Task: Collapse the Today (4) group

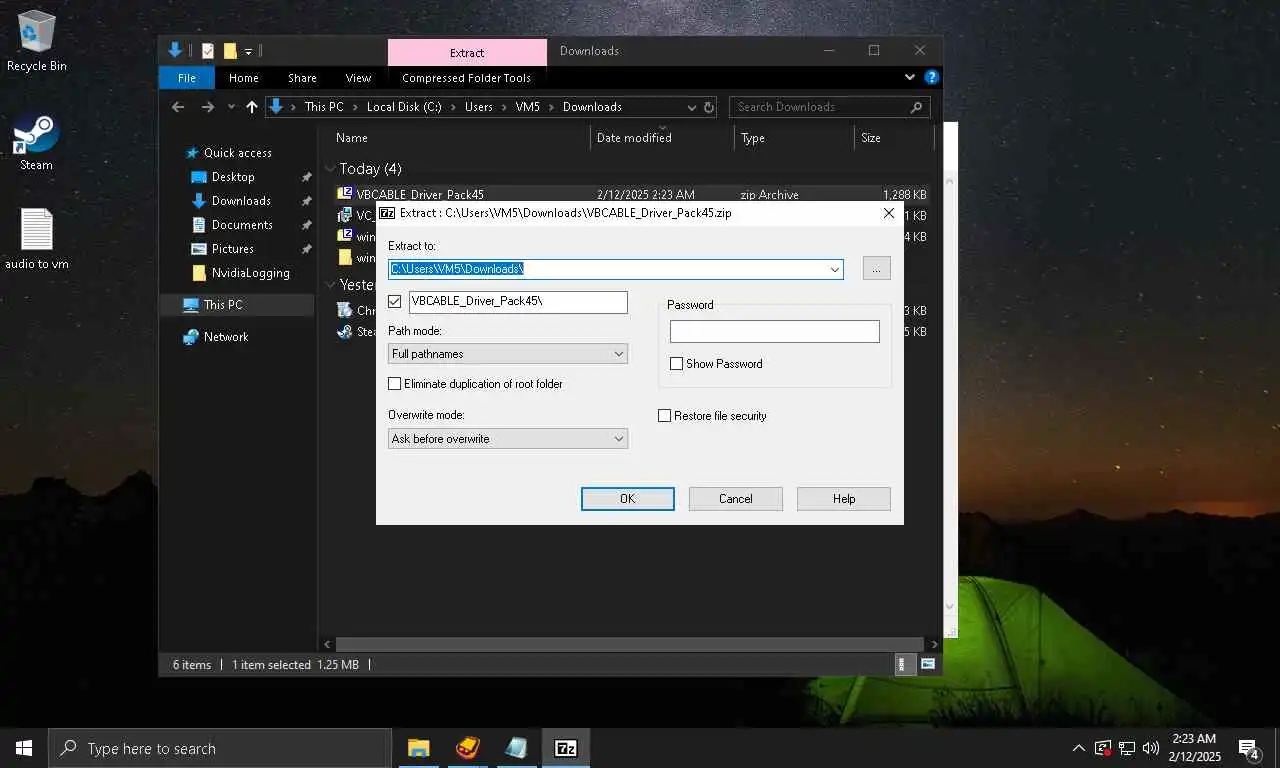Action: point(330,169)
